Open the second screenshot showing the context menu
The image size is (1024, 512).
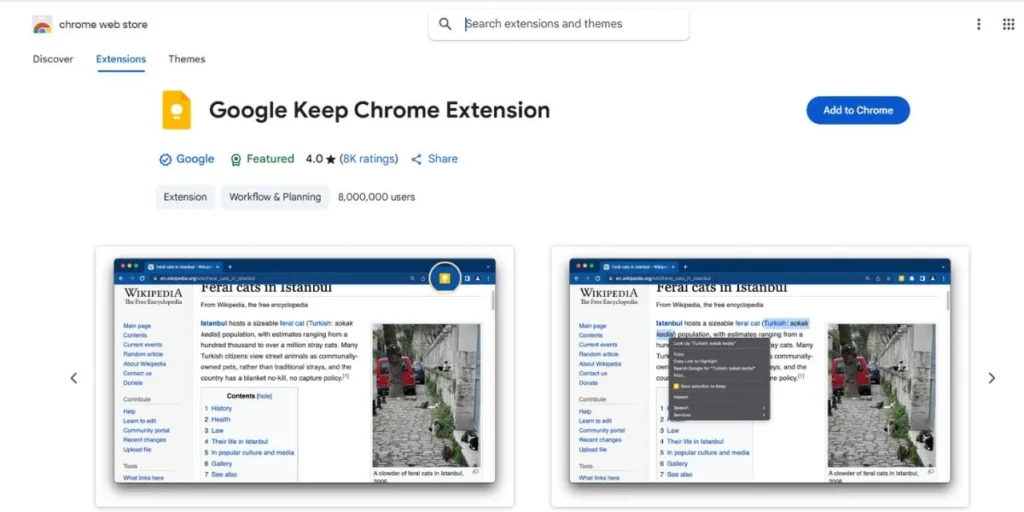760,377
